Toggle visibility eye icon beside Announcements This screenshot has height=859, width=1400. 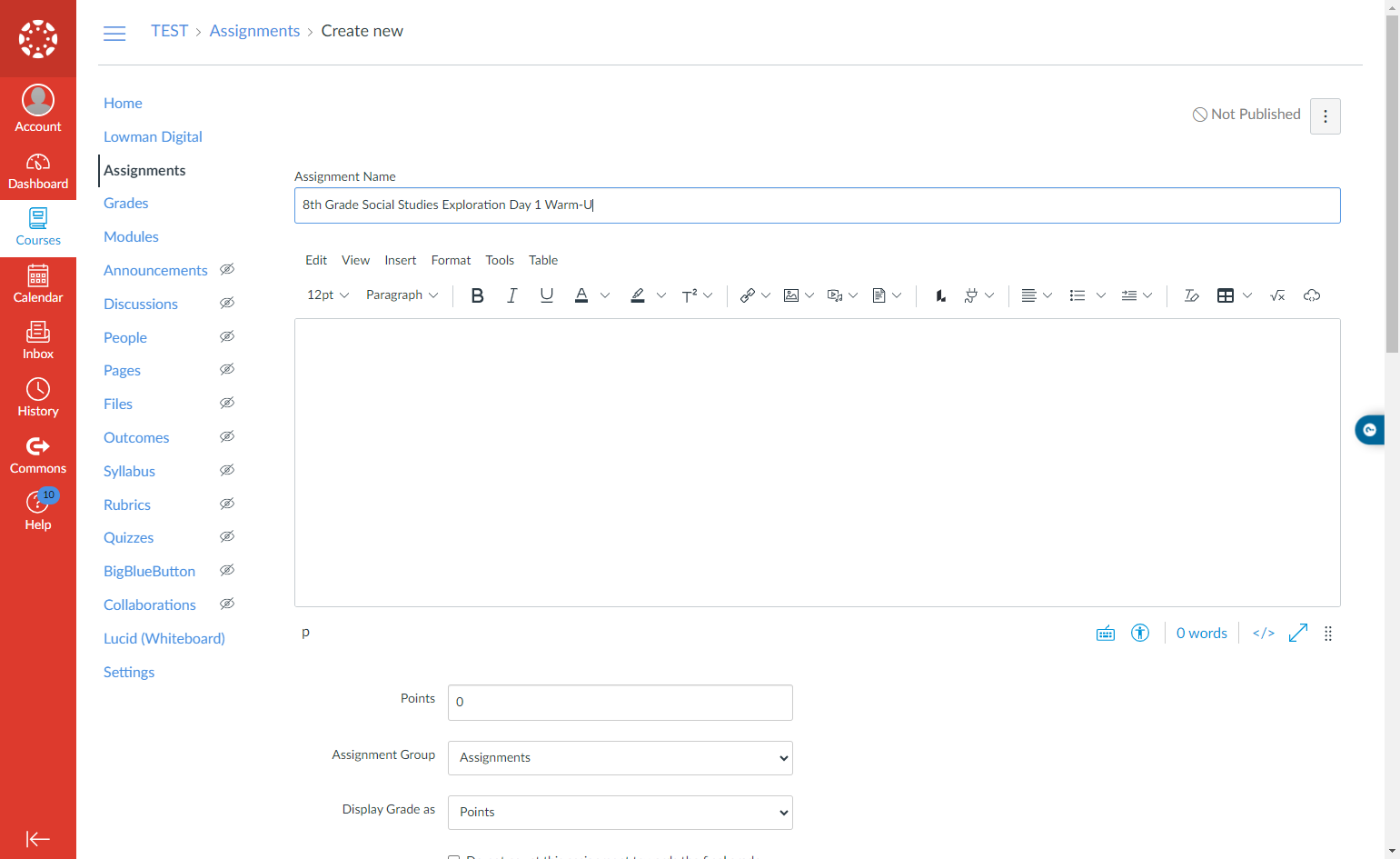point(227,269)
